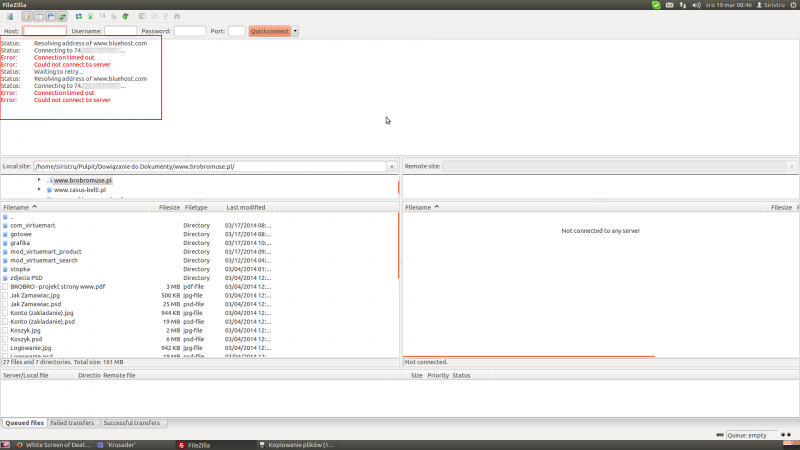Refresh the file and folder lists
This screenshot has width=800, height=450.
[79, 17]
